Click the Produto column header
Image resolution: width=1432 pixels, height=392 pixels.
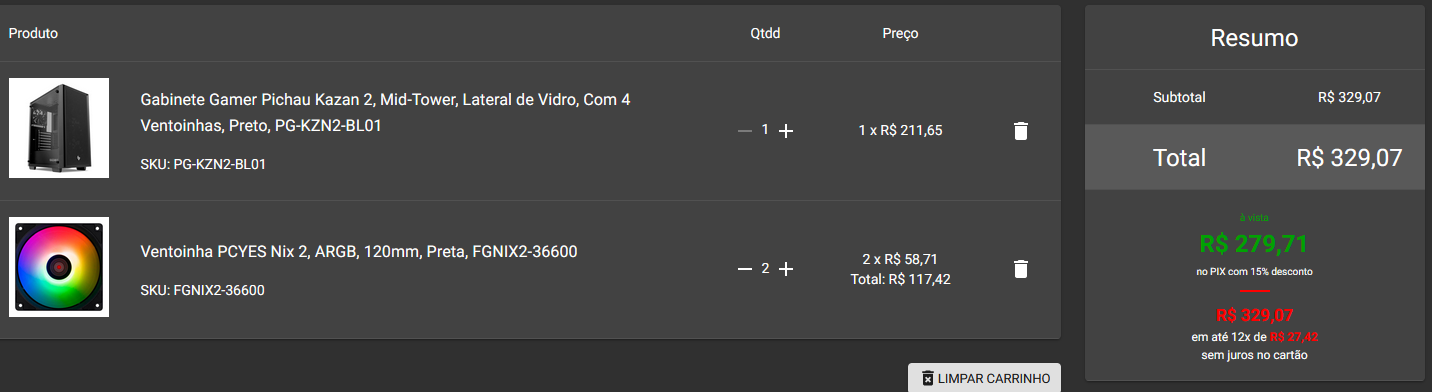(33, 33)
